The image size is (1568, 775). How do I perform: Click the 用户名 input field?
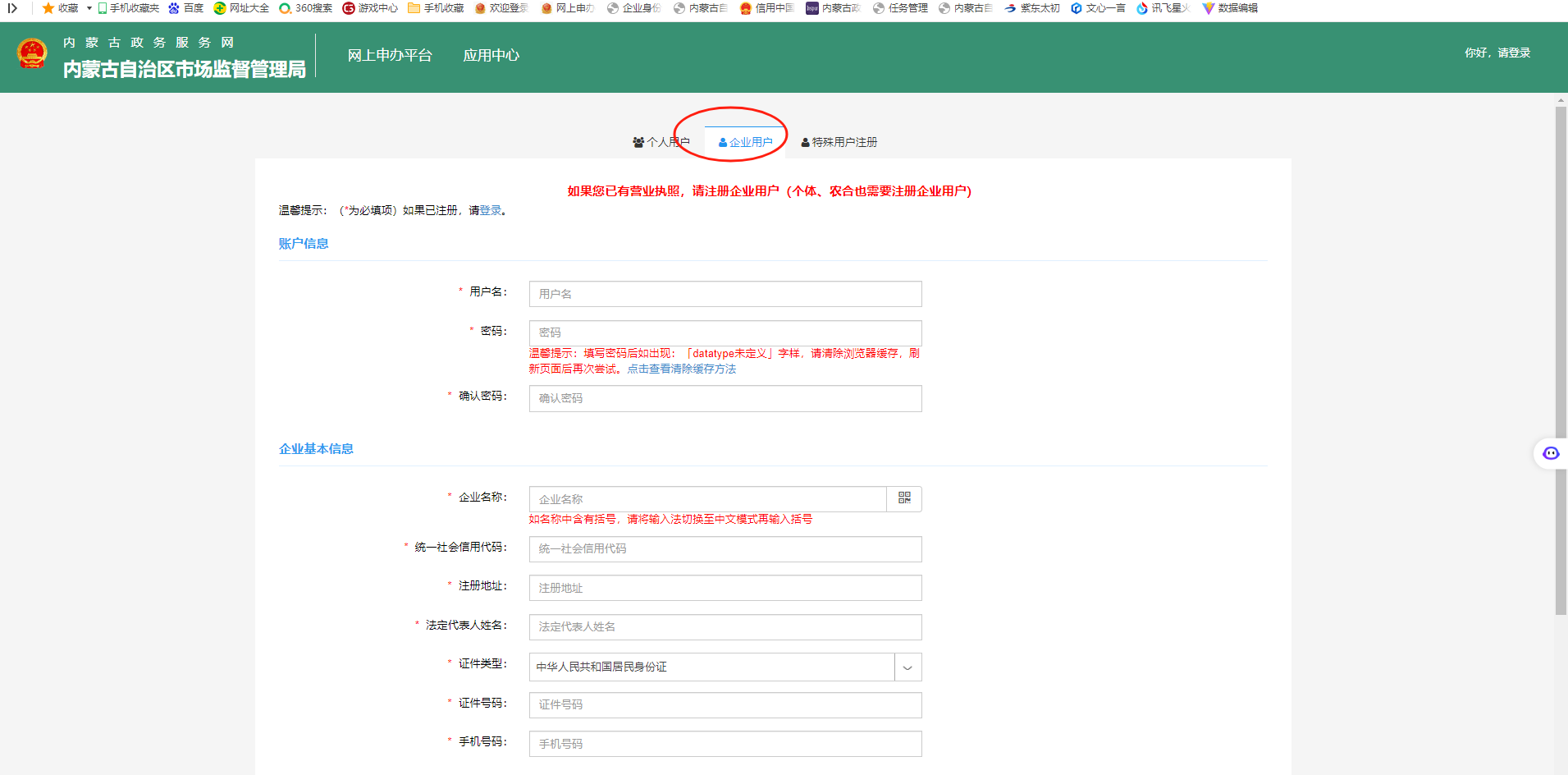[725, 294]
